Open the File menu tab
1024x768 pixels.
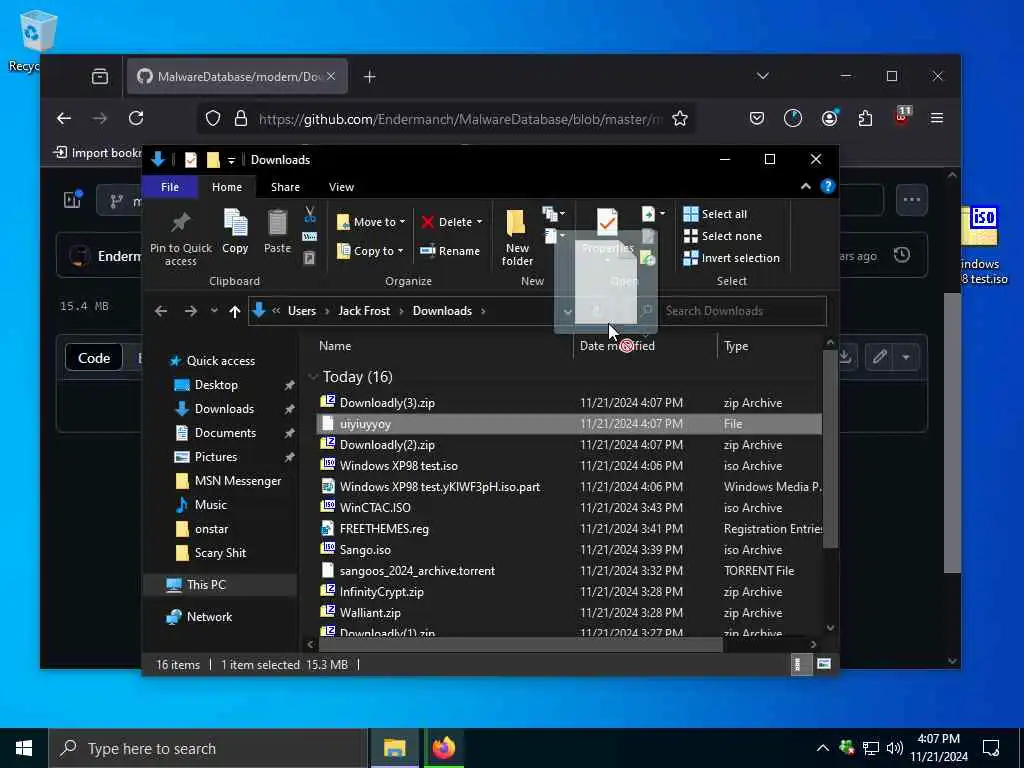pyautogui.click(x=170, y=187)
